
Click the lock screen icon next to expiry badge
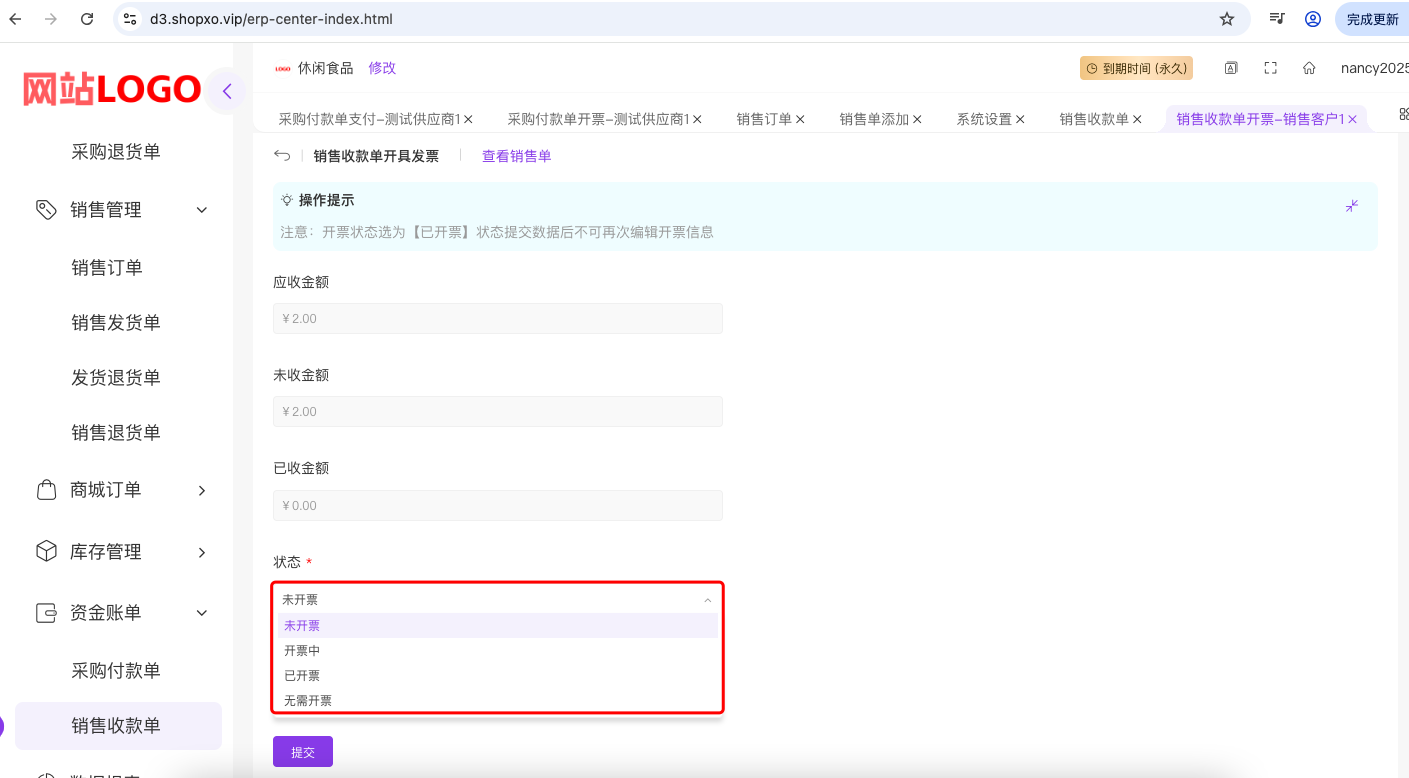click(x=1231, y=68)
